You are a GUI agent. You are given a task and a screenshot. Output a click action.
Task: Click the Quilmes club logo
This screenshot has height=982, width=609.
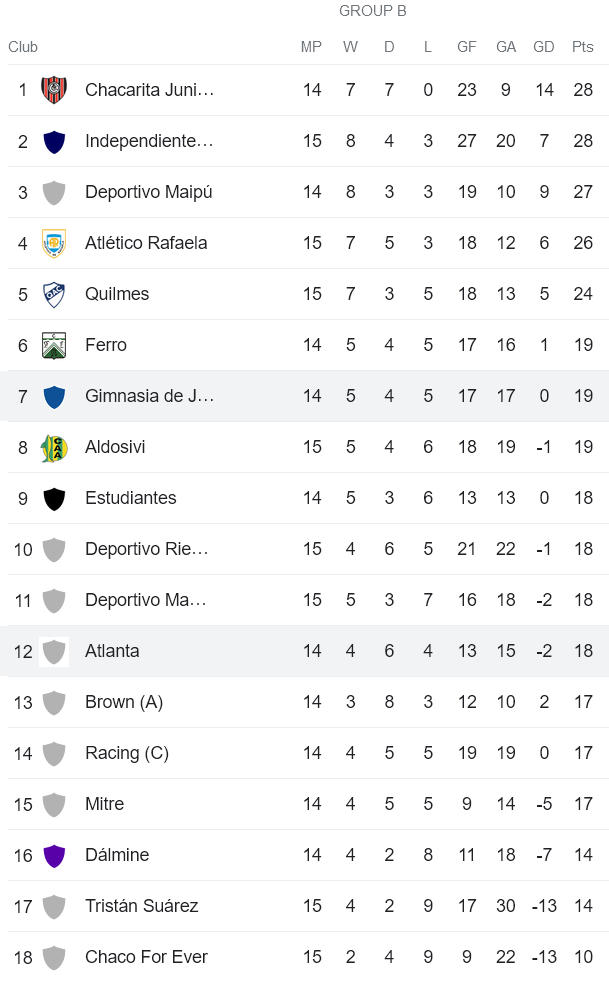tap(55, 293)
